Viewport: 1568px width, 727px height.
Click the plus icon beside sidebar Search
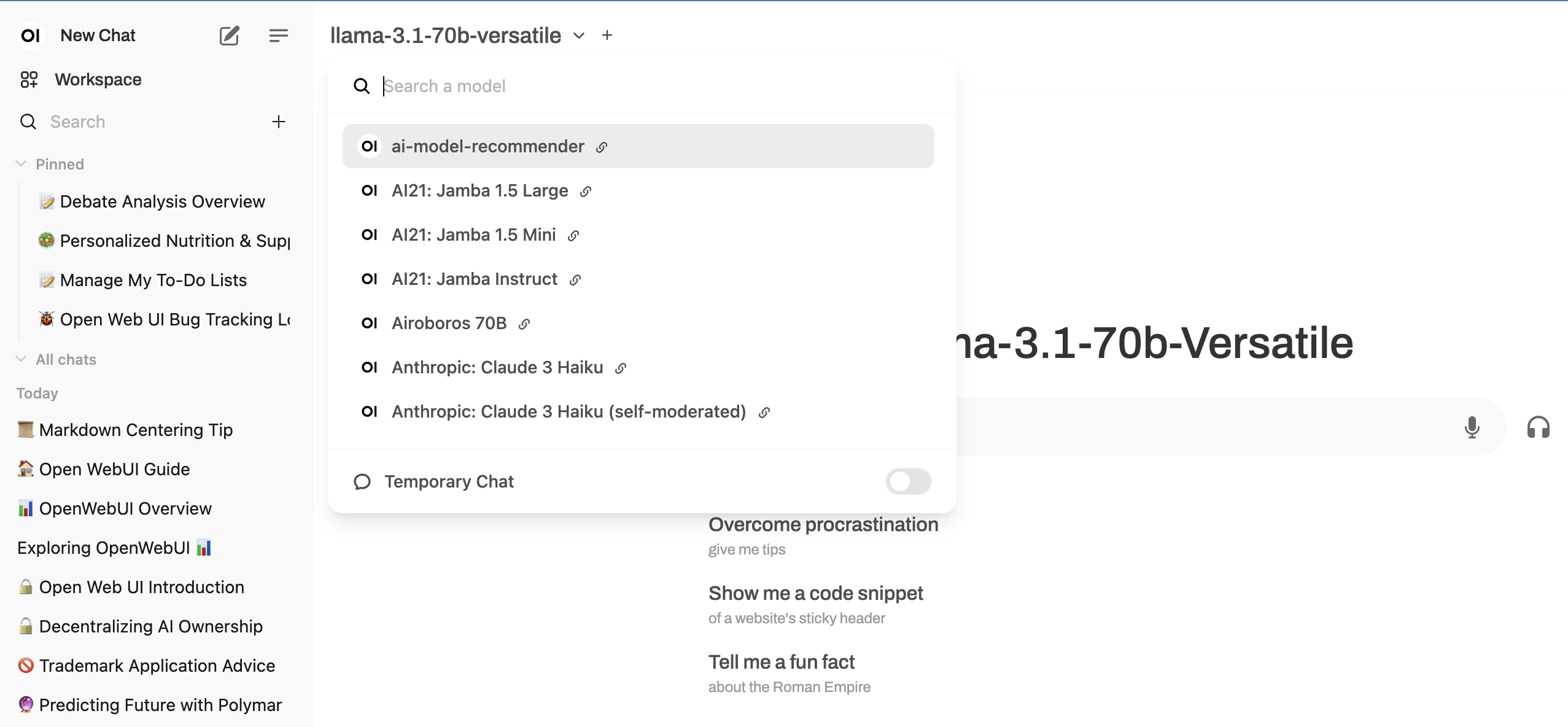(x=279, y=122)
